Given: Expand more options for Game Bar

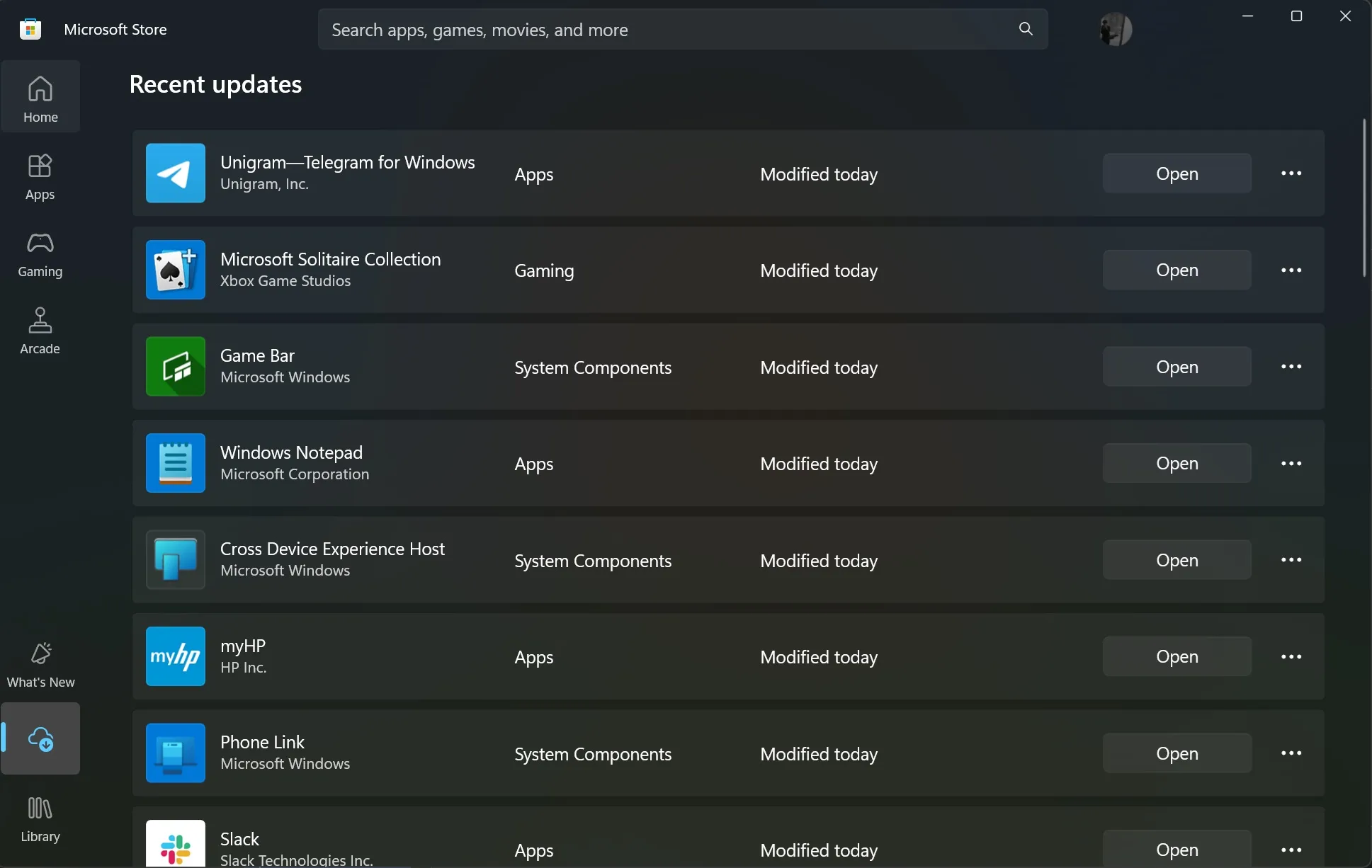Looking at the screenshot, I should (x=1291, y=366).
